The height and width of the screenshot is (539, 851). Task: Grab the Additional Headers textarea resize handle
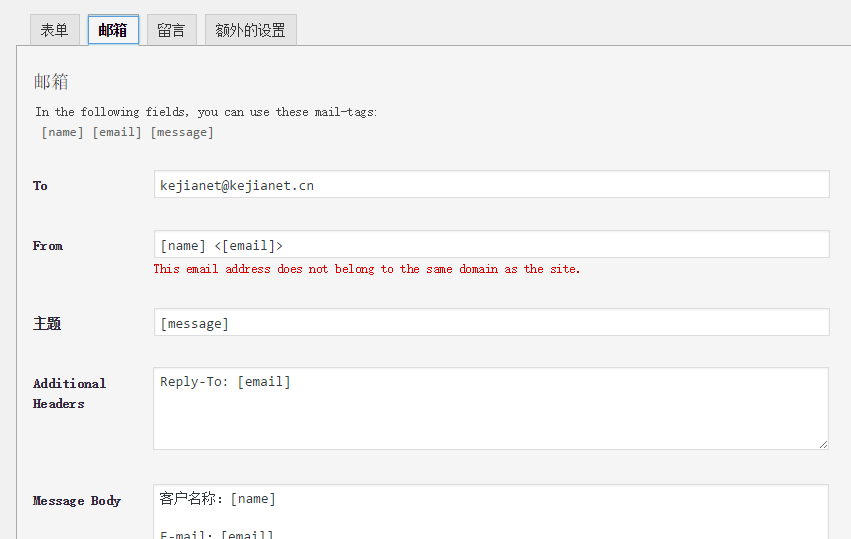(x=823, y=444)
